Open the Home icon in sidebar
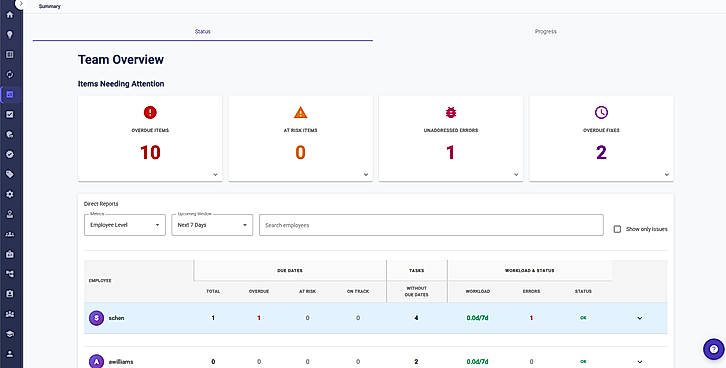 click(x=10, y=14)
